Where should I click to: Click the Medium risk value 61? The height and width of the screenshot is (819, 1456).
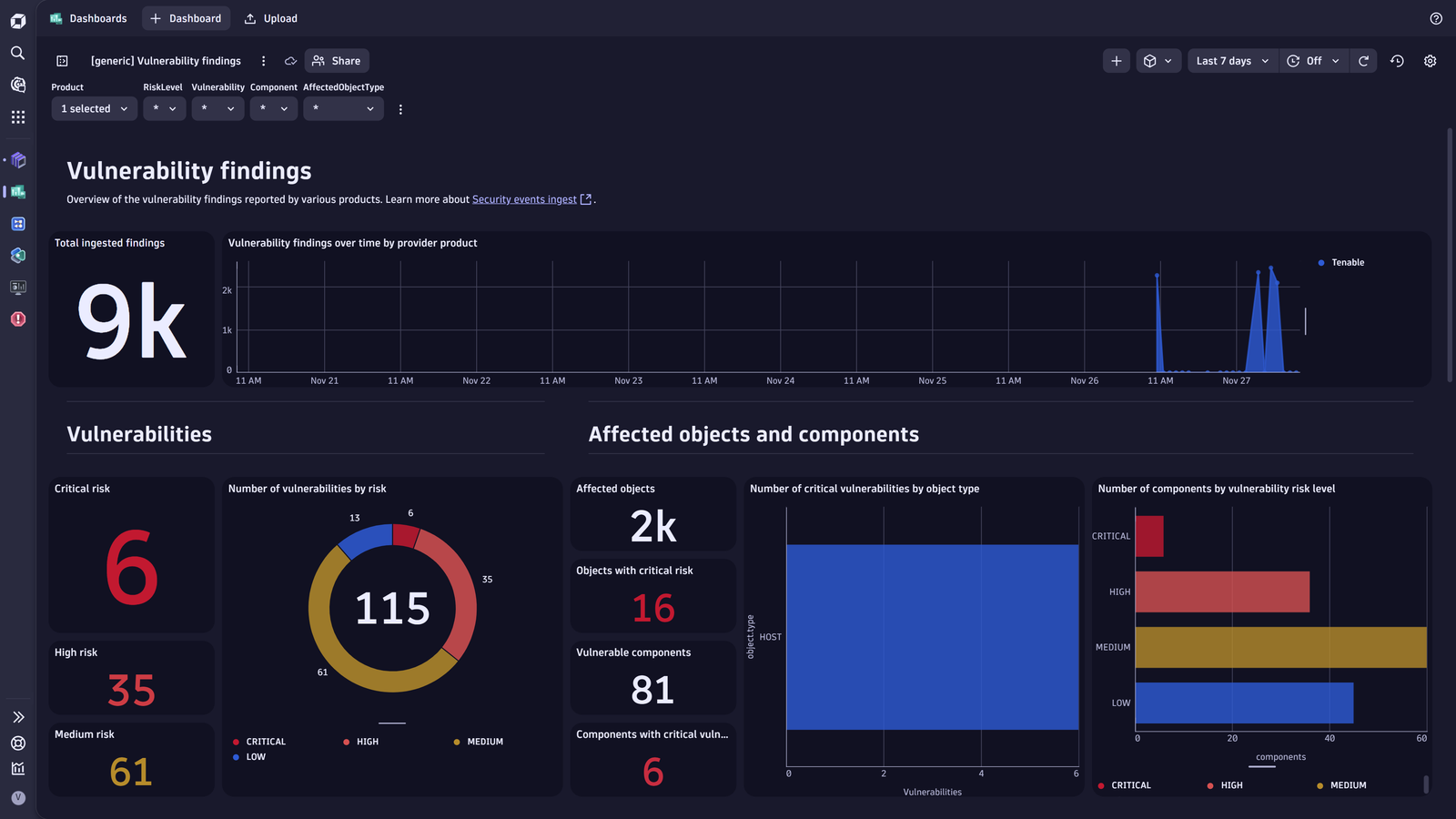132,773
